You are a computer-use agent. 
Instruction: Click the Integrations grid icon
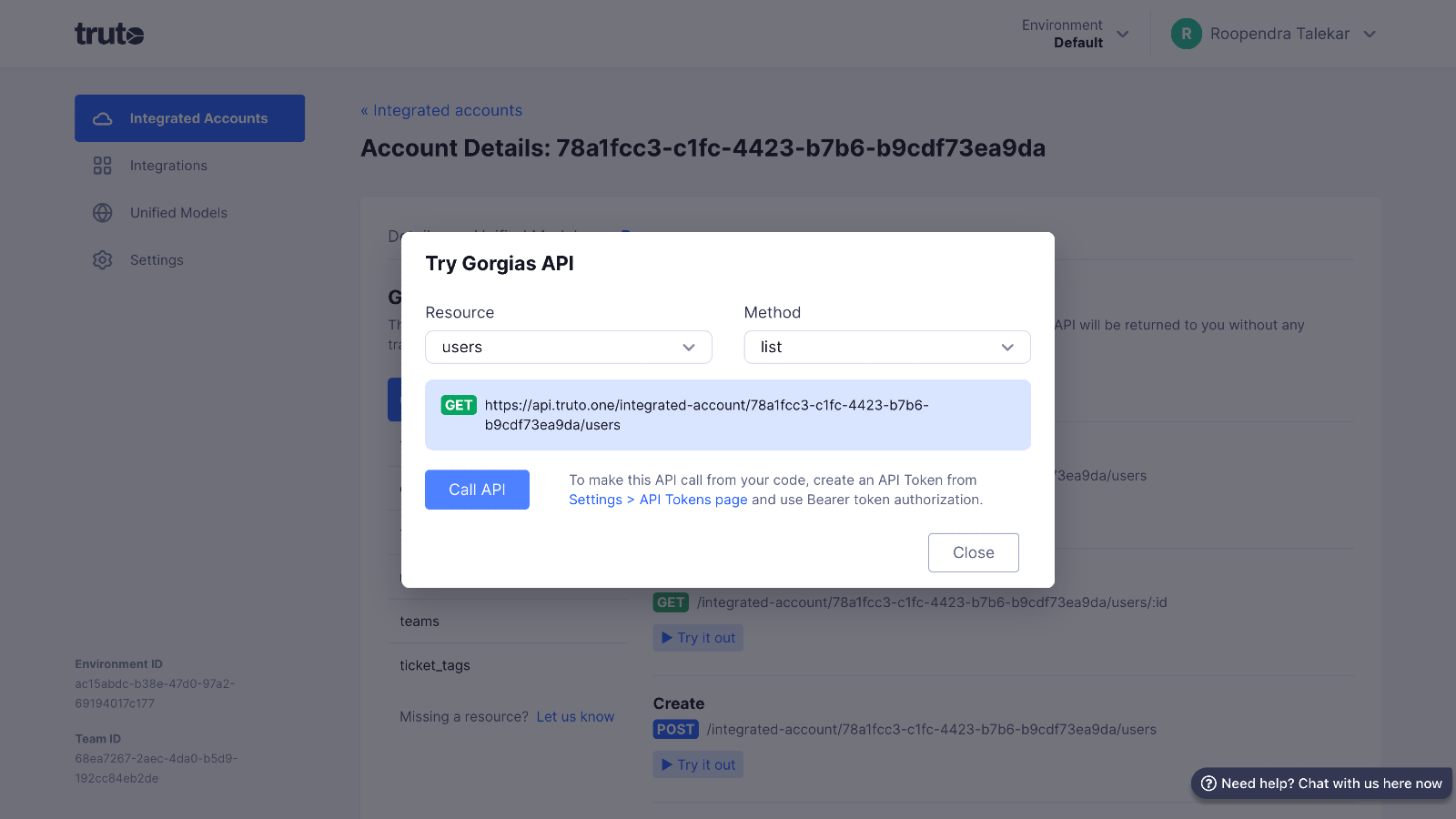(103, 166)
